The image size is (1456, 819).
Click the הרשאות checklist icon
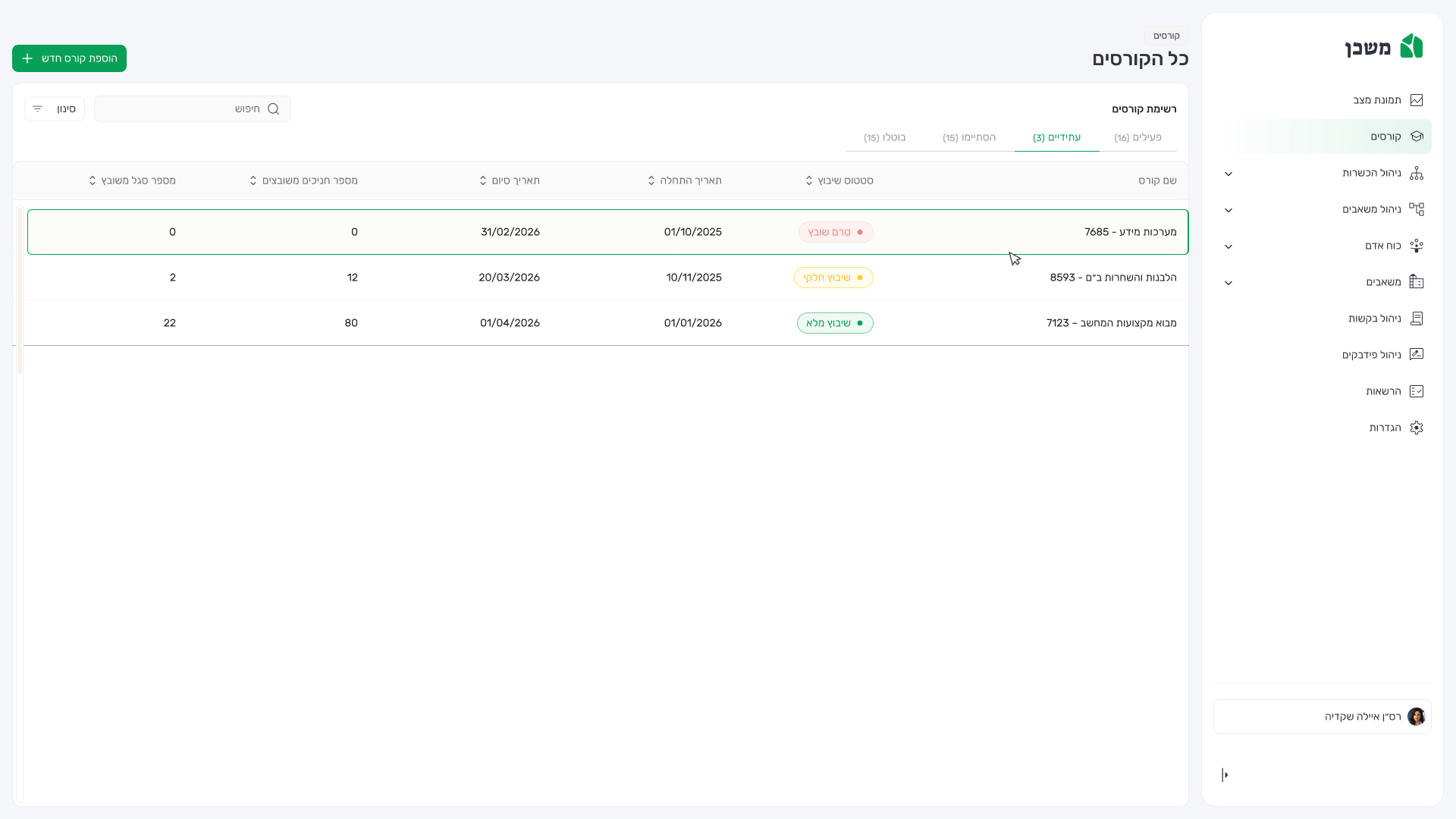coord(1416,391)
